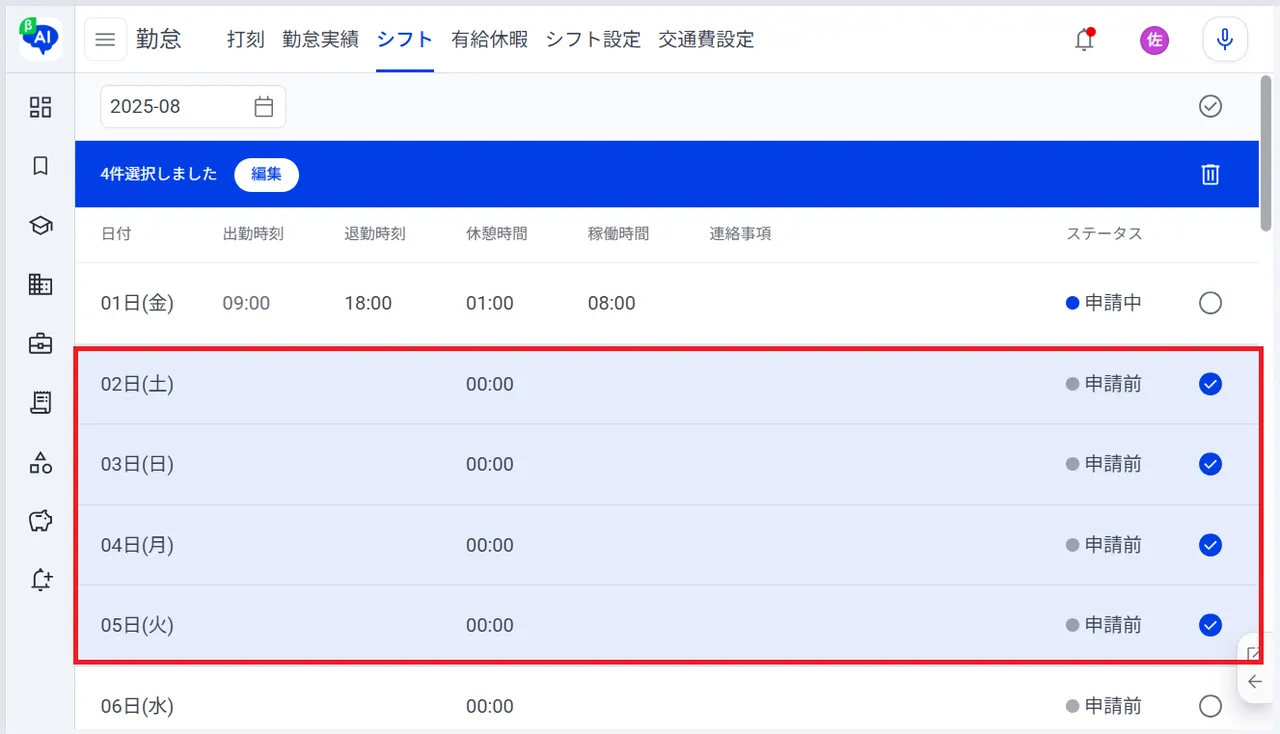Click the 4件選択しました label

pyautogui.click(x=159, y=174)
